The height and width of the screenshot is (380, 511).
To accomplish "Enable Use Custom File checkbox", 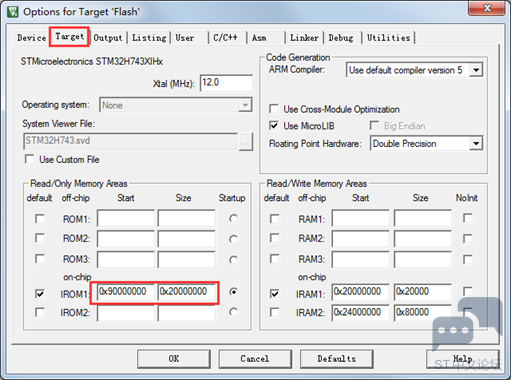I will [30, 159].
